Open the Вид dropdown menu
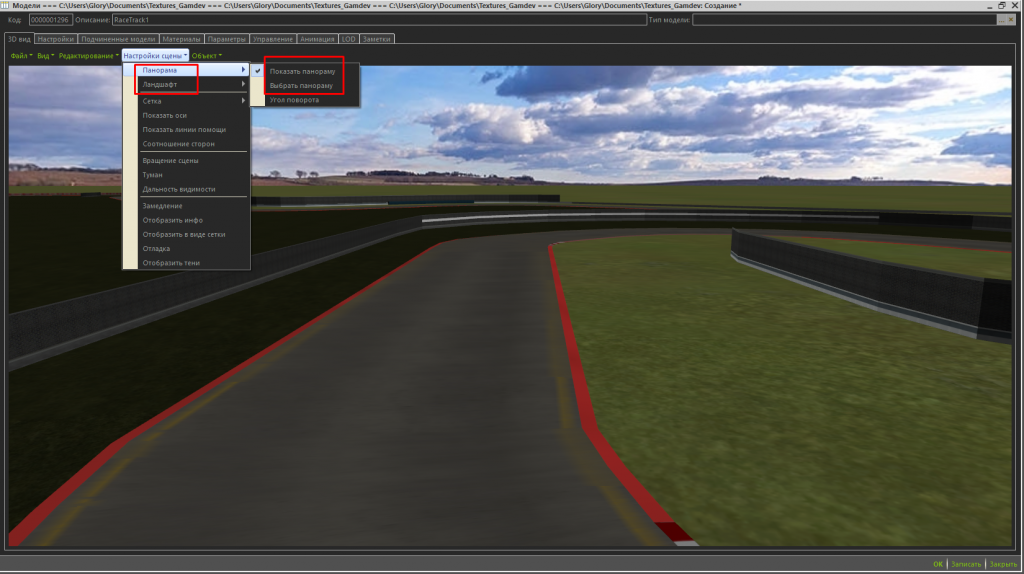 pos(45,56)
